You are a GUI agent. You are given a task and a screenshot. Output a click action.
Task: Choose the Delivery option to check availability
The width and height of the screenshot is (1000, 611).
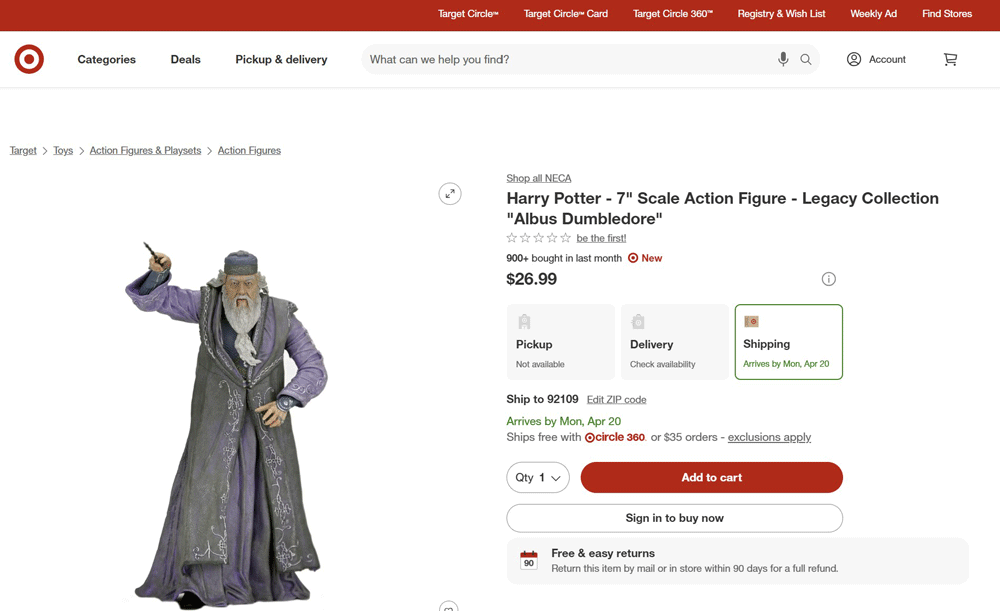coord(675,341)
